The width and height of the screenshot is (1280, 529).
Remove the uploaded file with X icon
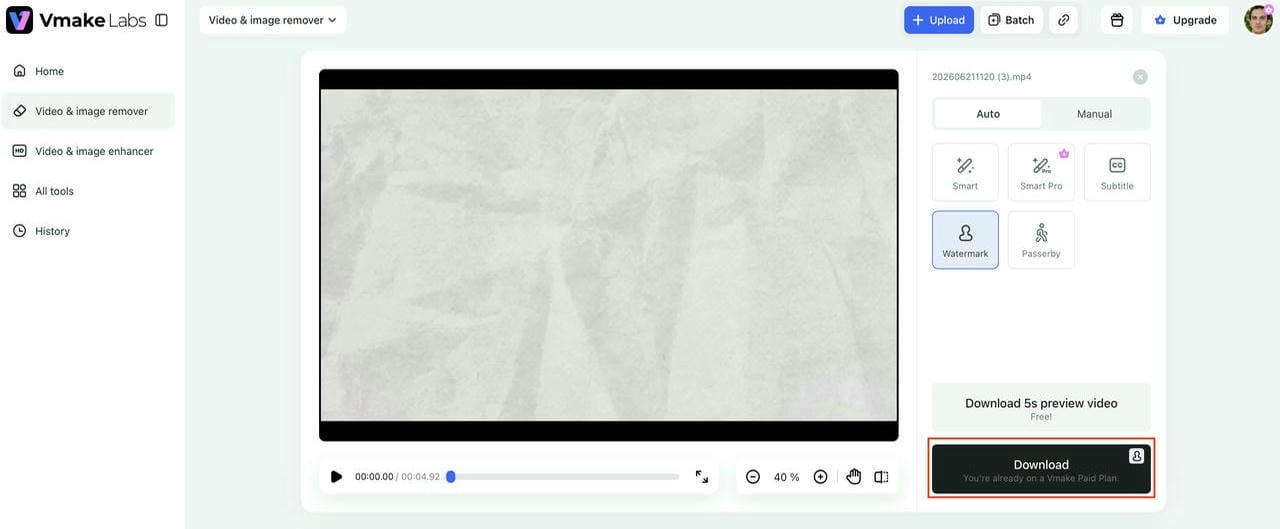(1140, 77)
